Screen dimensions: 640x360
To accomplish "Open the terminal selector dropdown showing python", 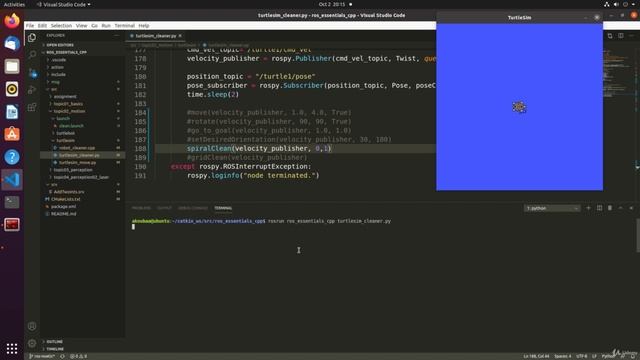I will point(552,208).
